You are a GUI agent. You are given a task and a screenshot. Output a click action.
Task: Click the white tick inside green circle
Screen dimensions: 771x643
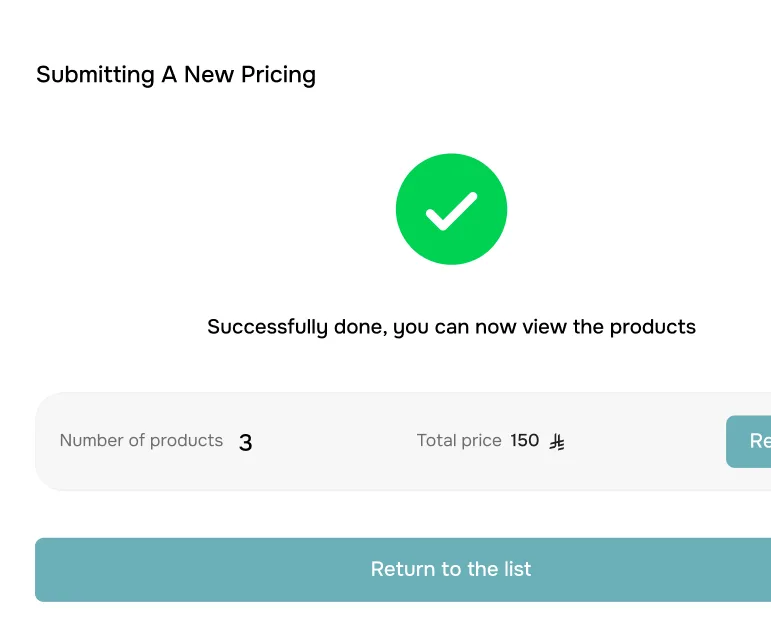451,209
